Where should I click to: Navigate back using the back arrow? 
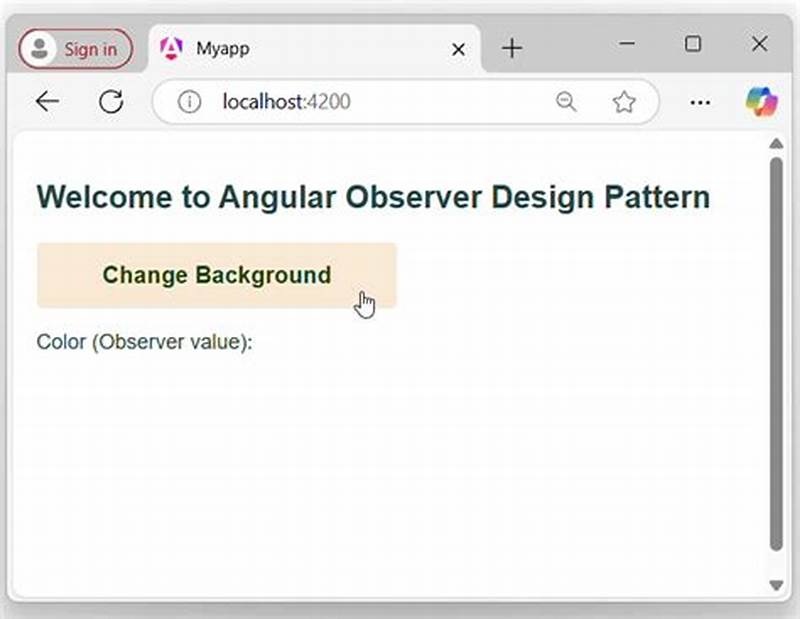47,101
